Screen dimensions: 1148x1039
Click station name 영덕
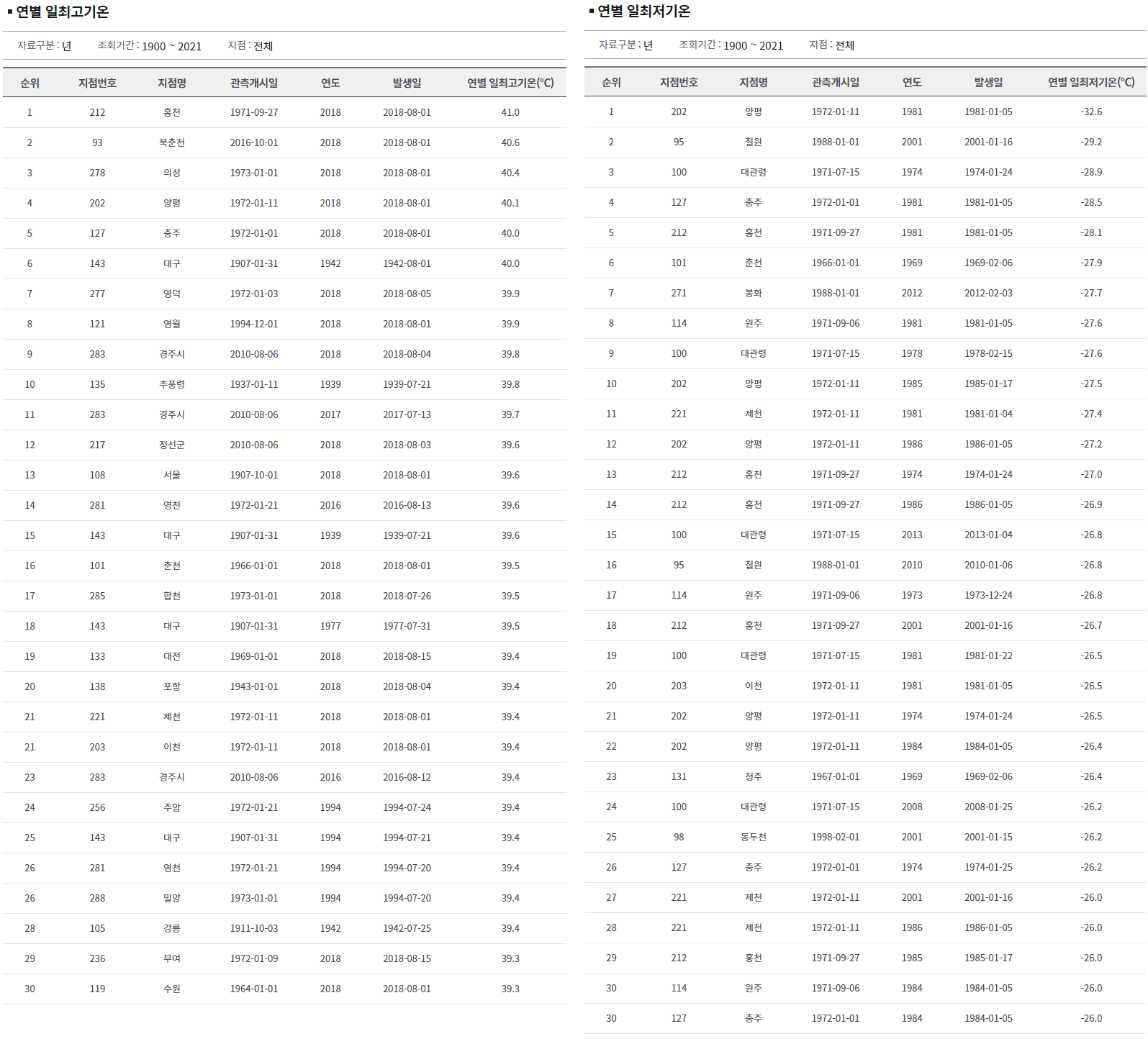click(x=172, y=294)
